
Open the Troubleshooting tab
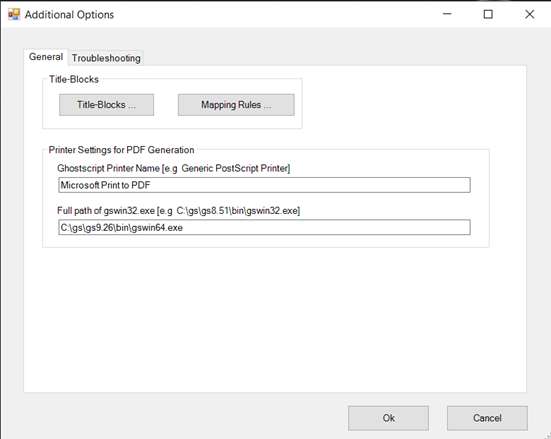pos(106,58)
